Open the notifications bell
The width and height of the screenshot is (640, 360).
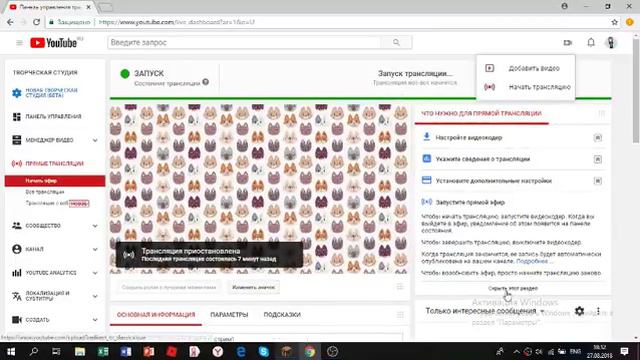click(x=591, y=42)
